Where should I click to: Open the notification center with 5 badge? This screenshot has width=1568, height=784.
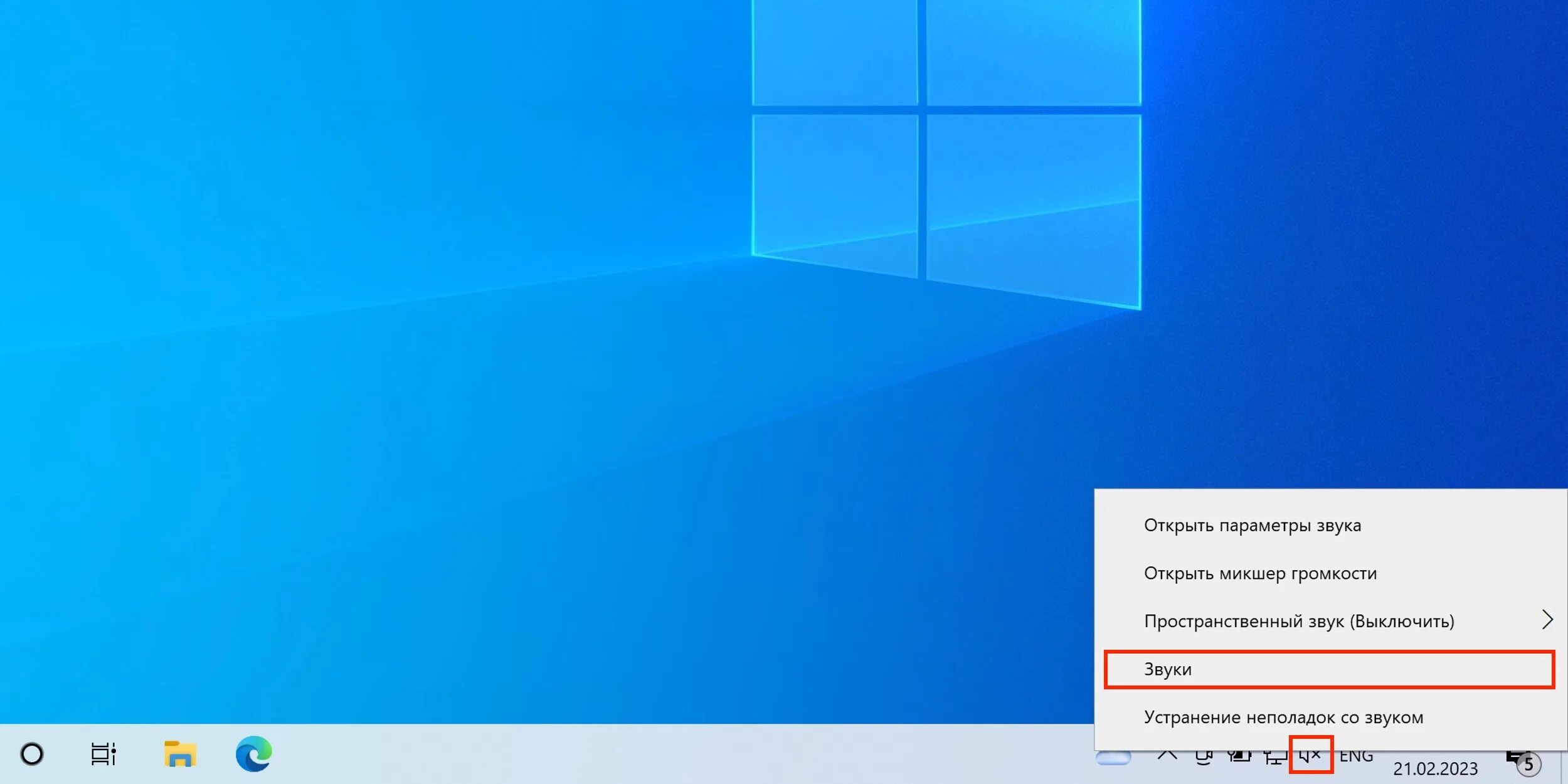[1523, 761]
